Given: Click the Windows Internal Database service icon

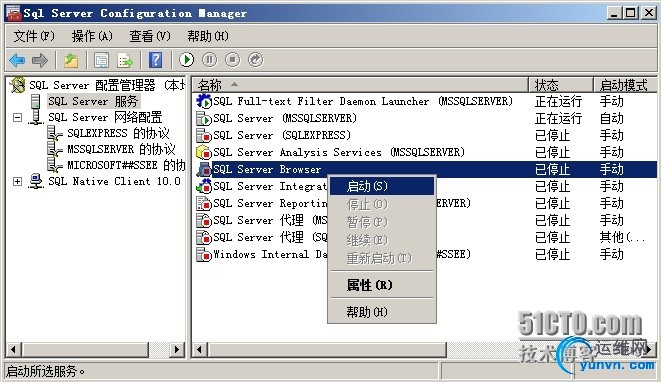Looking at the screenshot, I should click(x=204, y=254).
